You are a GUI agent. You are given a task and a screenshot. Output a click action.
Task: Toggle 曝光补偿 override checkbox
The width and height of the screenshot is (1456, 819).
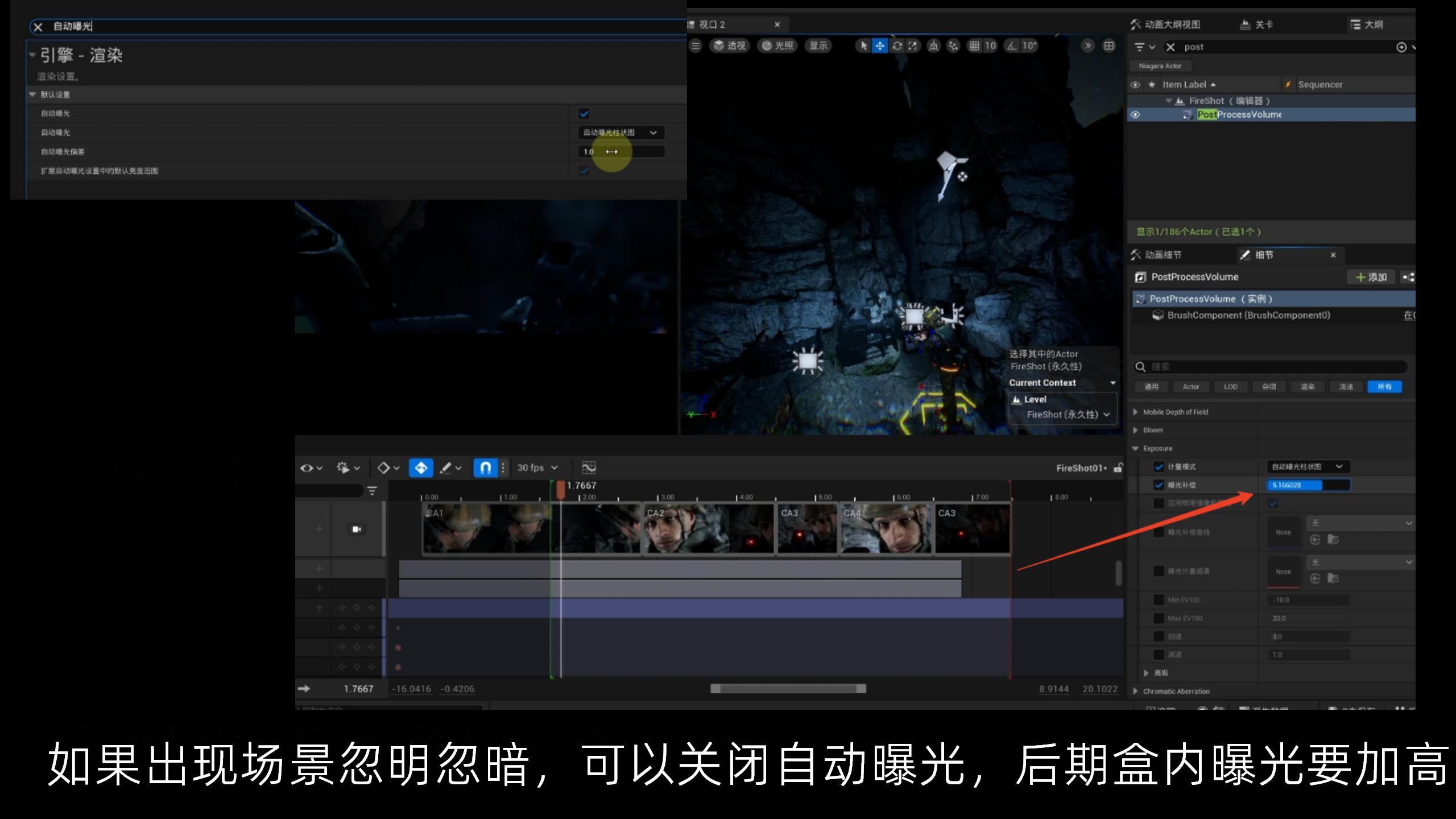point(1159,485)
